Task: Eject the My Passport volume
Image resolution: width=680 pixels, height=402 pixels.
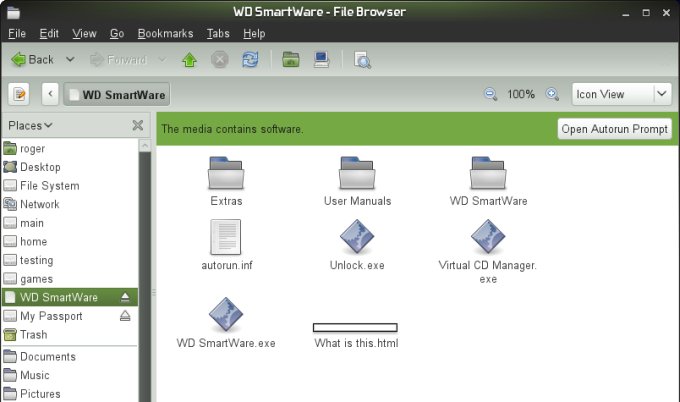Action: (x=125, y=316)
